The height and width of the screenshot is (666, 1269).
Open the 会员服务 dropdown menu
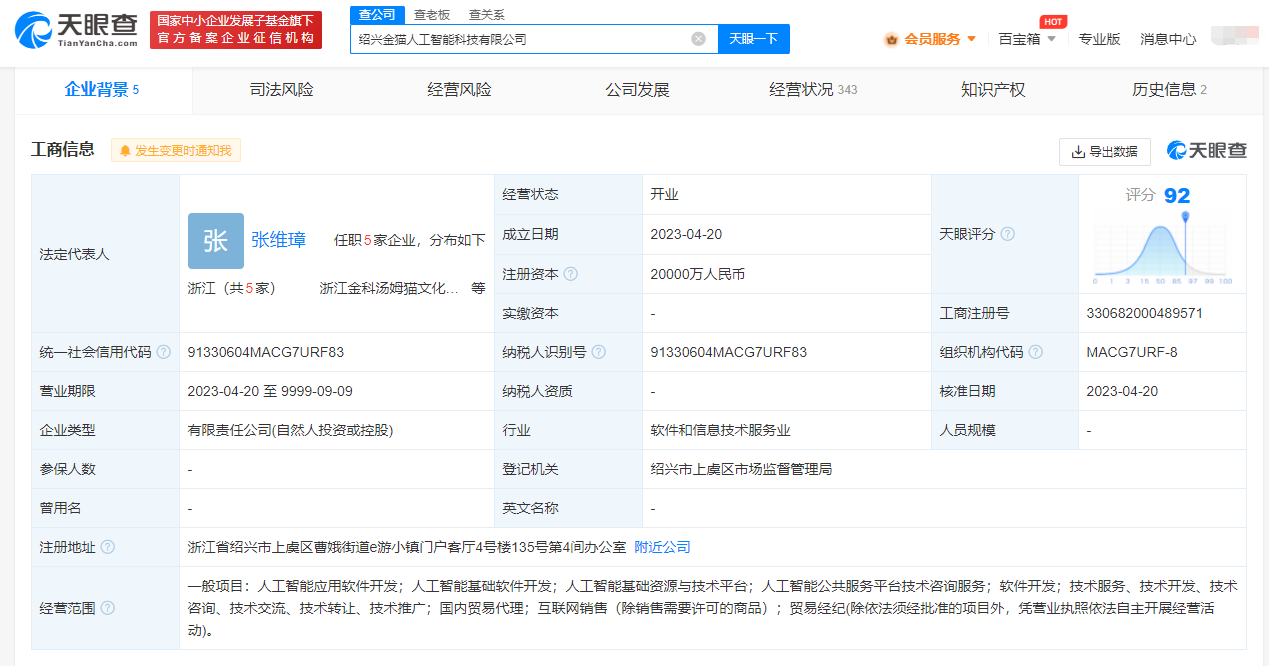click(x=931, y=39)
